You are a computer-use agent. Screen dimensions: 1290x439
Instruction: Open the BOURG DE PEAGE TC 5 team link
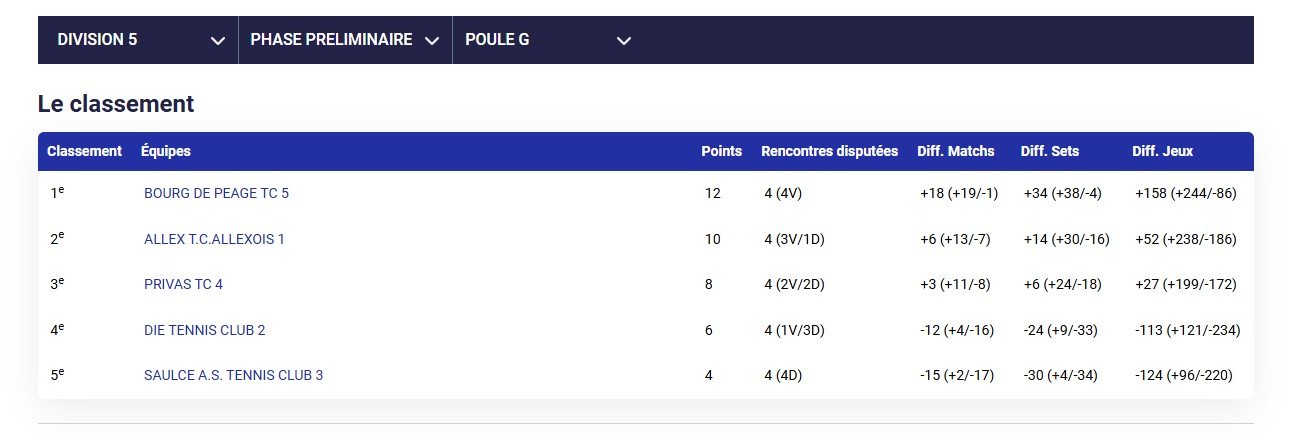[216, 193]
